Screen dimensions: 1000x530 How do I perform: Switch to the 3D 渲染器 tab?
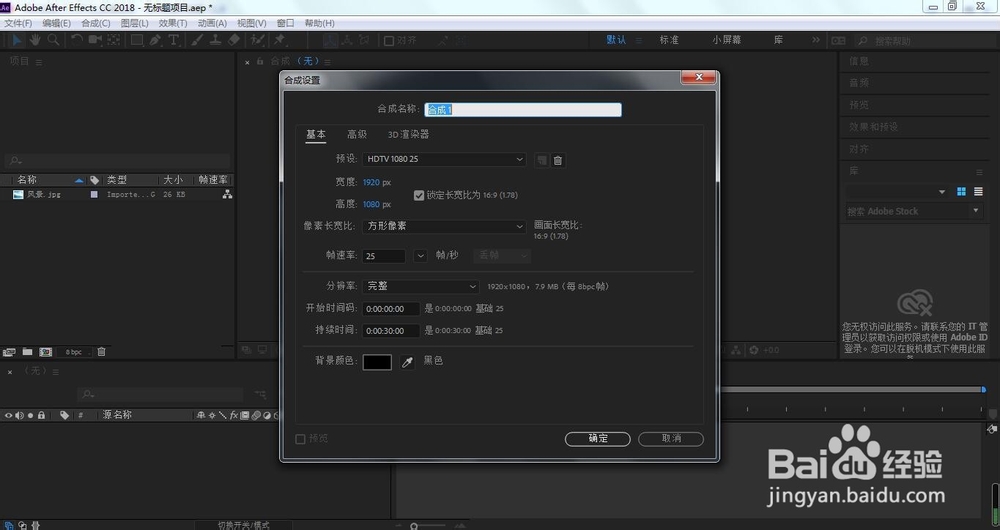tap(408, 135)
